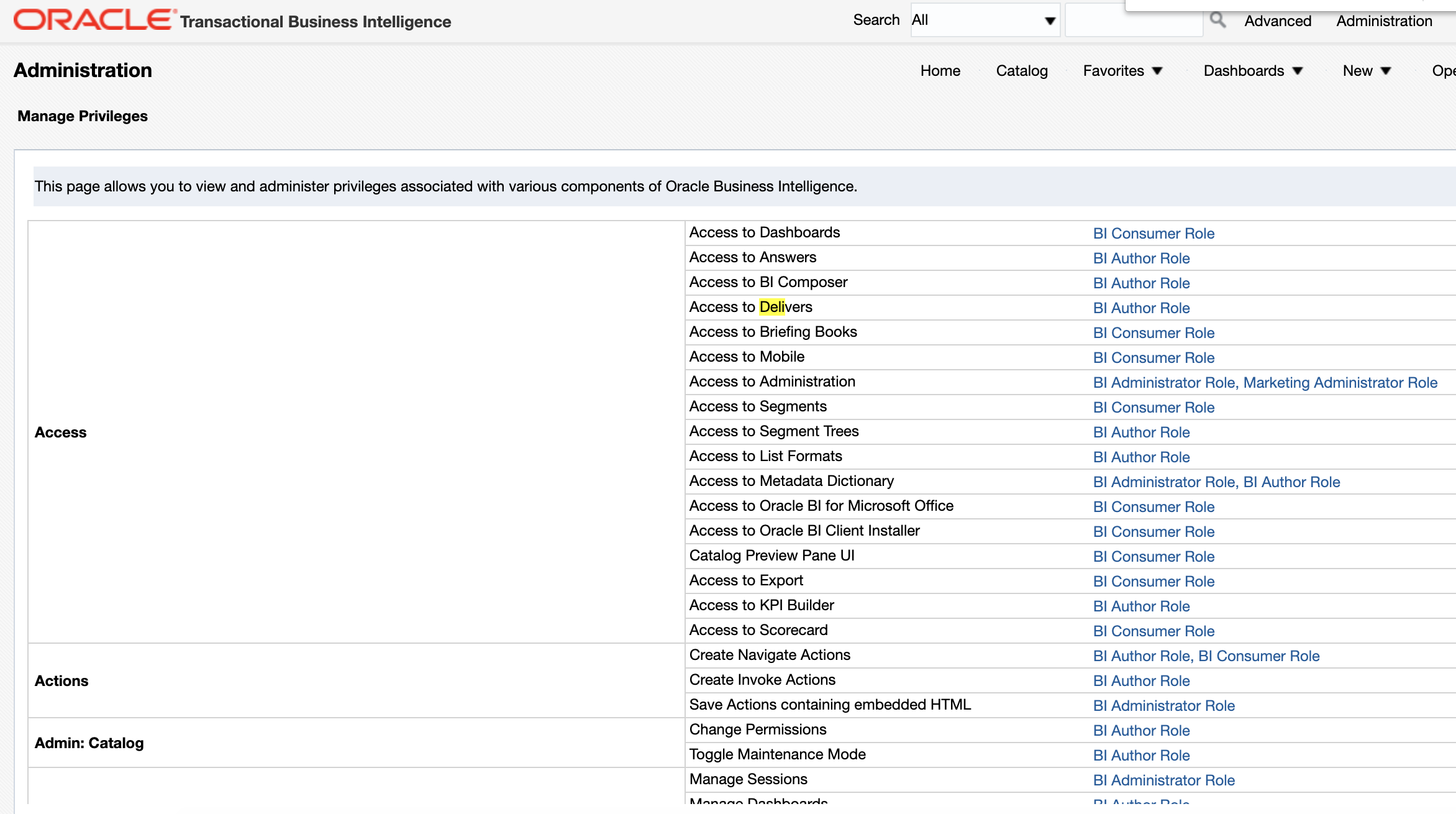
Task: Select the 'Access to Dashboards' privilege text
Action: click(764, 232)
